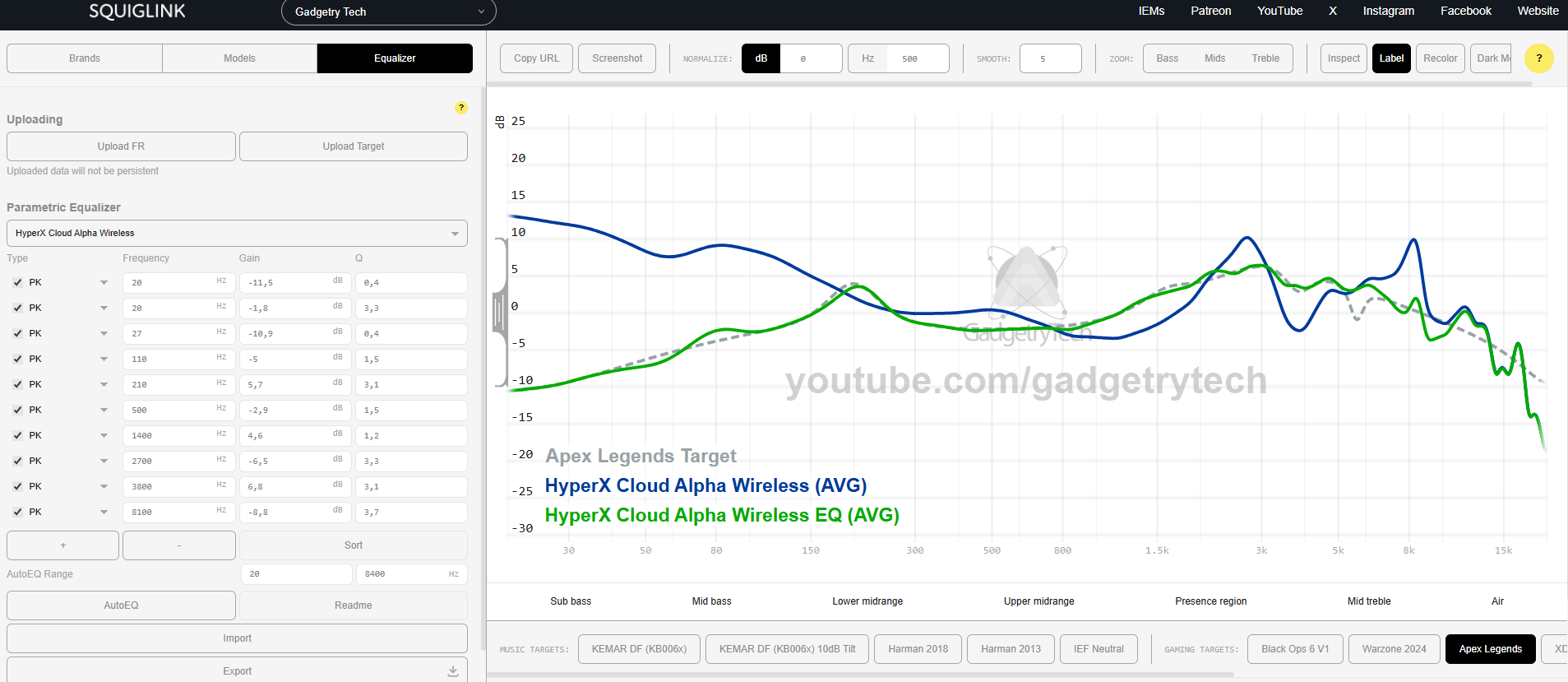The height and width of the screenshot is (682, 1568).
Task: Click the Export download arrow icon
Action: click(x=453, y=671)
